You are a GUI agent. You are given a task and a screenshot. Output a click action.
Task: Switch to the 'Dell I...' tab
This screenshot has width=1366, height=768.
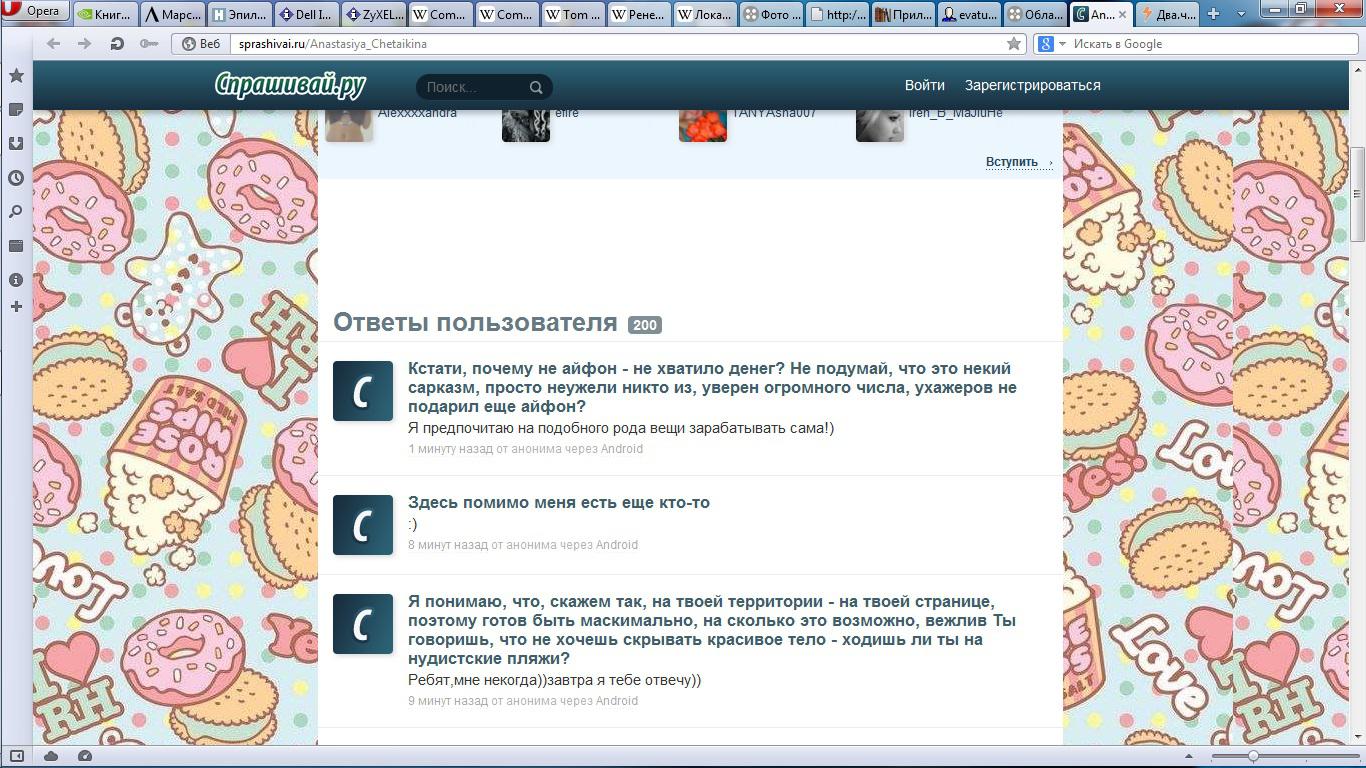[306, 15]
